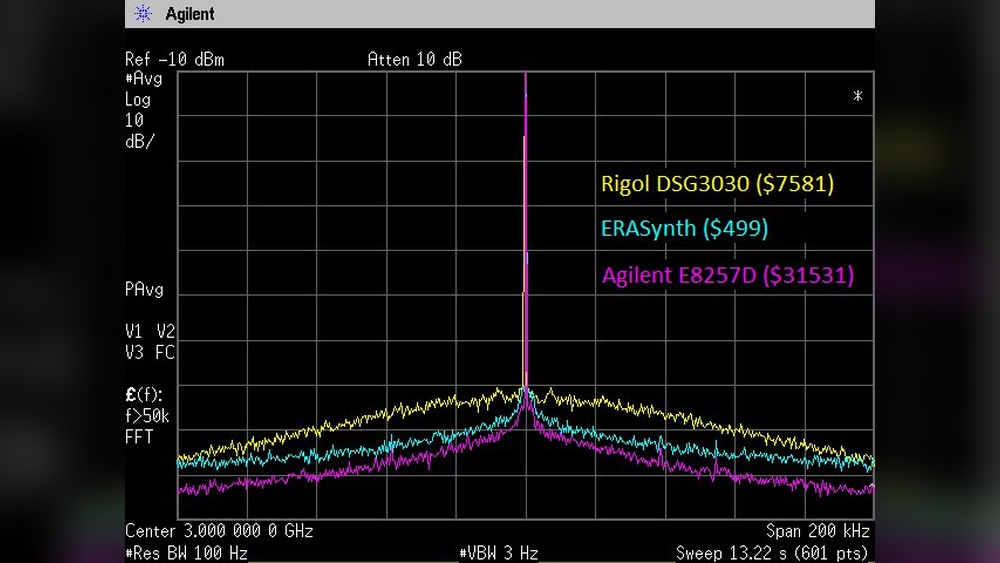Click the '#VBW 3 Hz' readout

click(499, 553)
